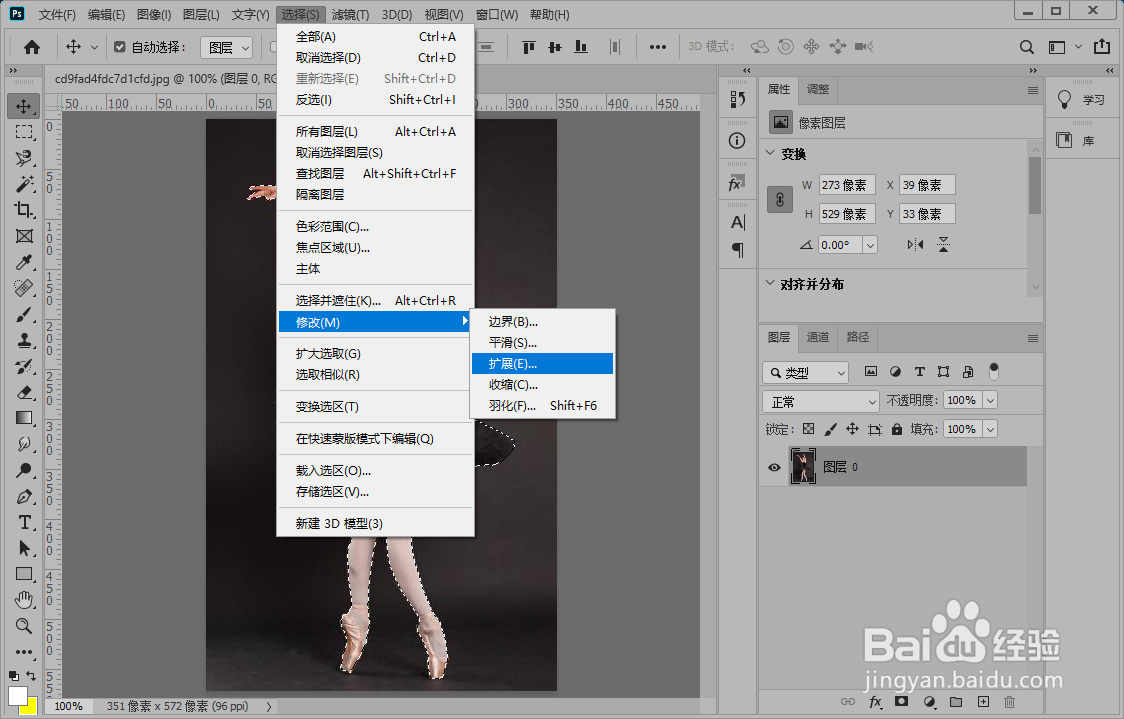
Task: Toggle the width-height link constraint
Action: pyautogui.click(x=780, y=199)
